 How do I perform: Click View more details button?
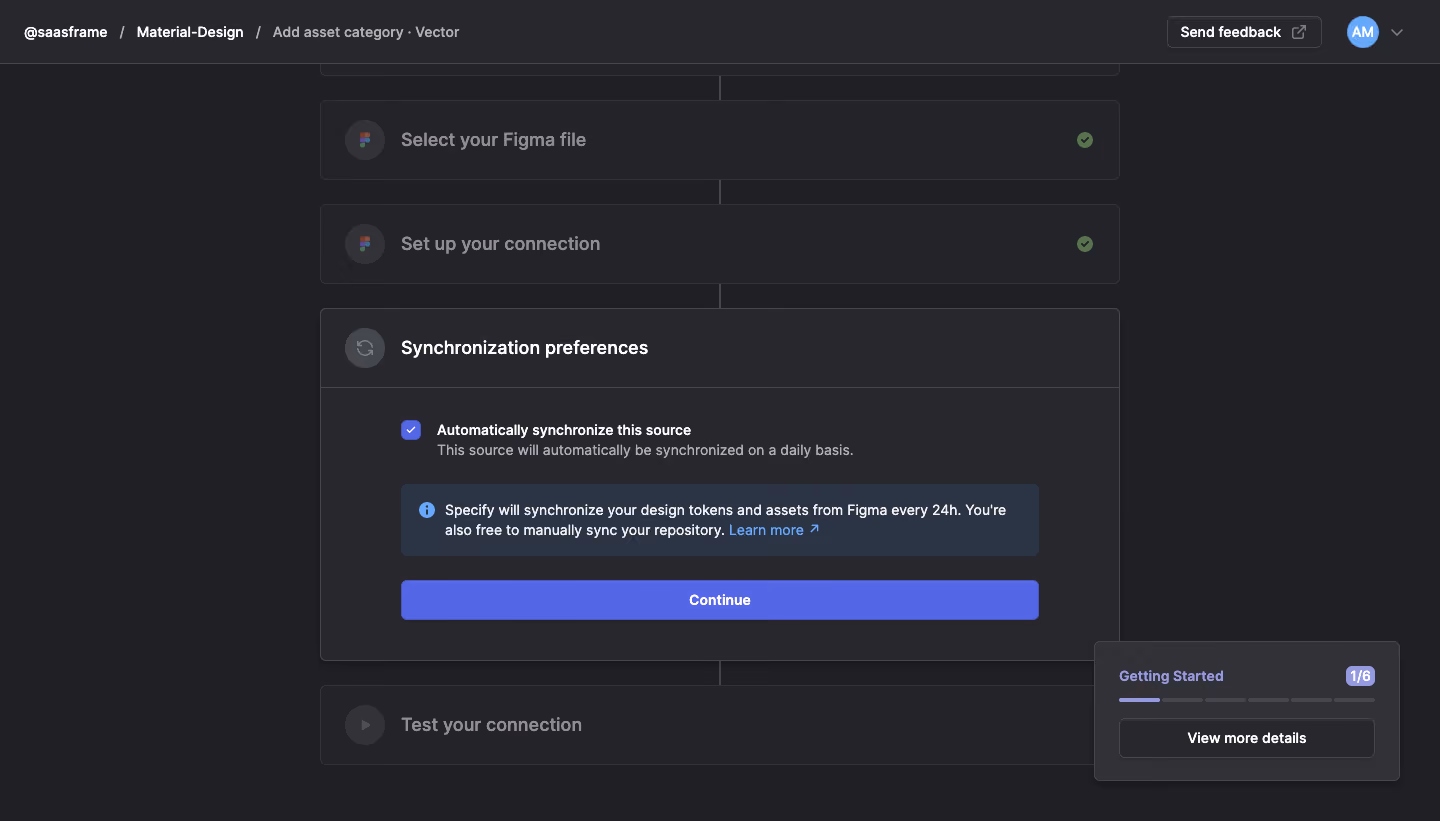1247,738
